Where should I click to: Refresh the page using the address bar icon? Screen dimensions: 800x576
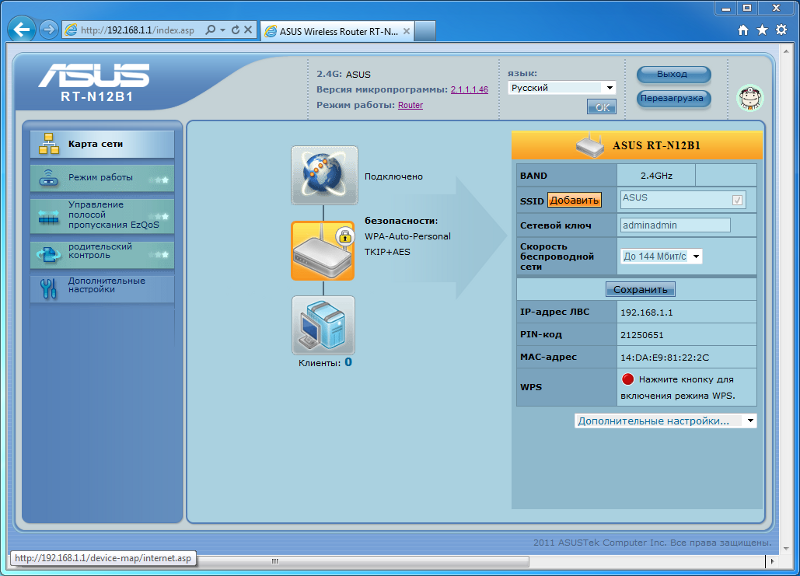click(235, 30)
